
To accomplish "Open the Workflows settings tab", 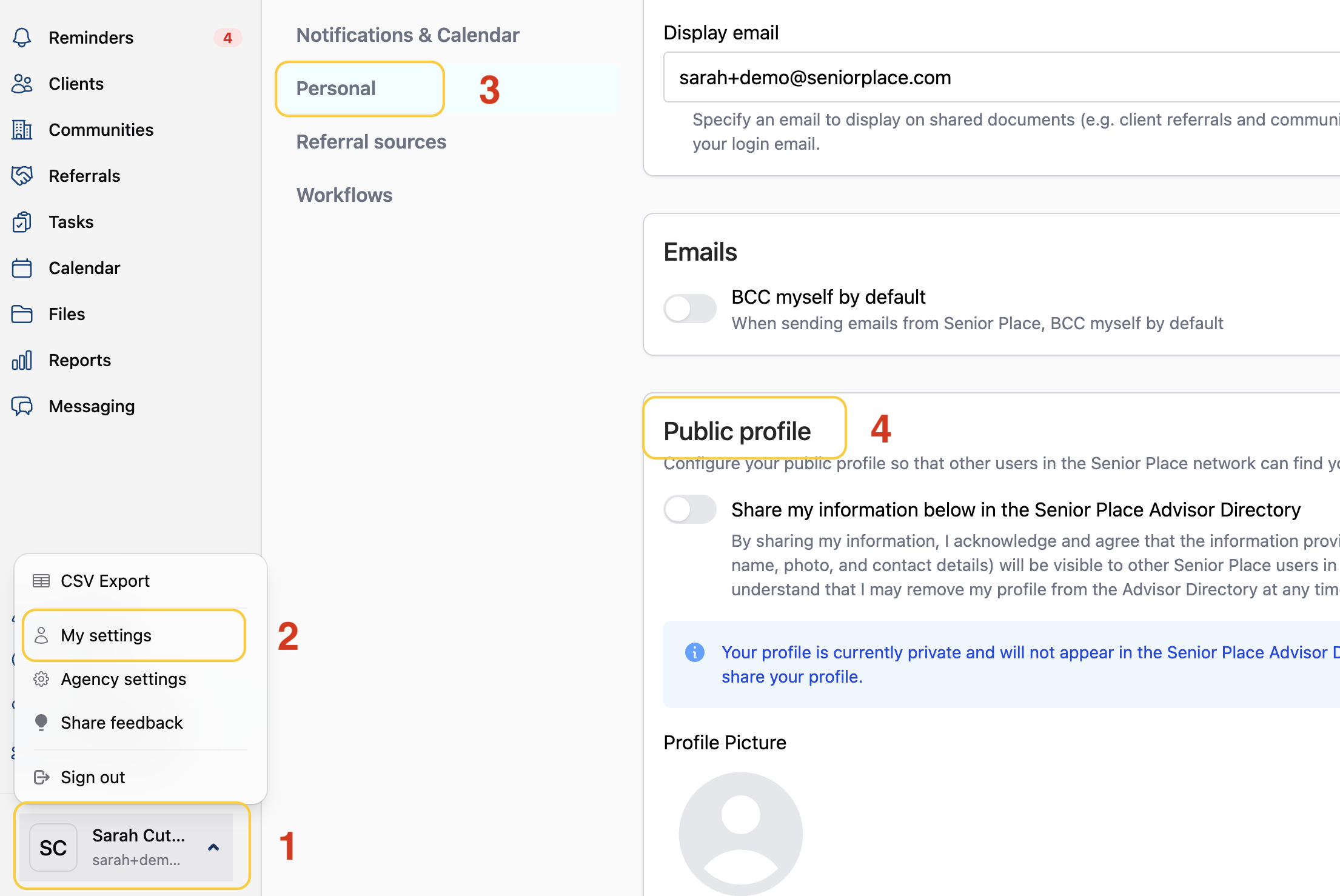I will (x=344, y=195).
